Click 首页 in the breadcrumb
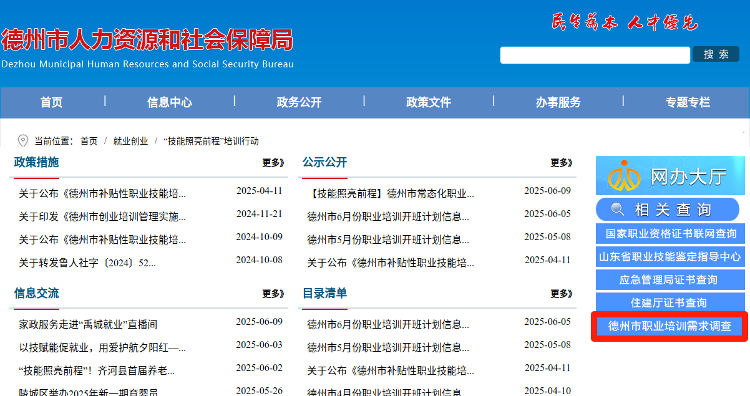 click(x=89, y=141)
